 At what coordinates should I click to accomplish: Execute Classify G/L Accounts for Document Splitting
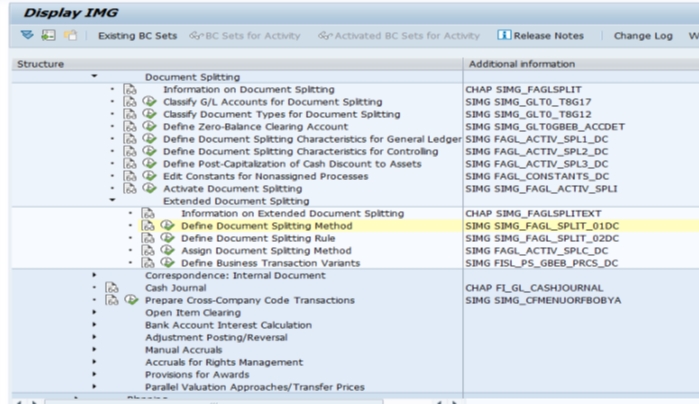(149, 102)
